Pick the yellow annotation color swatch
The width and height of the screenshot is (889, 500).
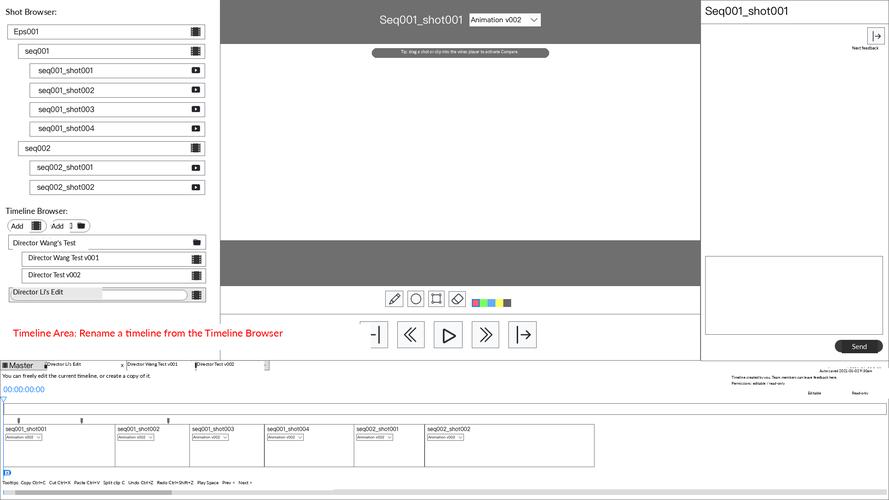click(x=499, y=303)
